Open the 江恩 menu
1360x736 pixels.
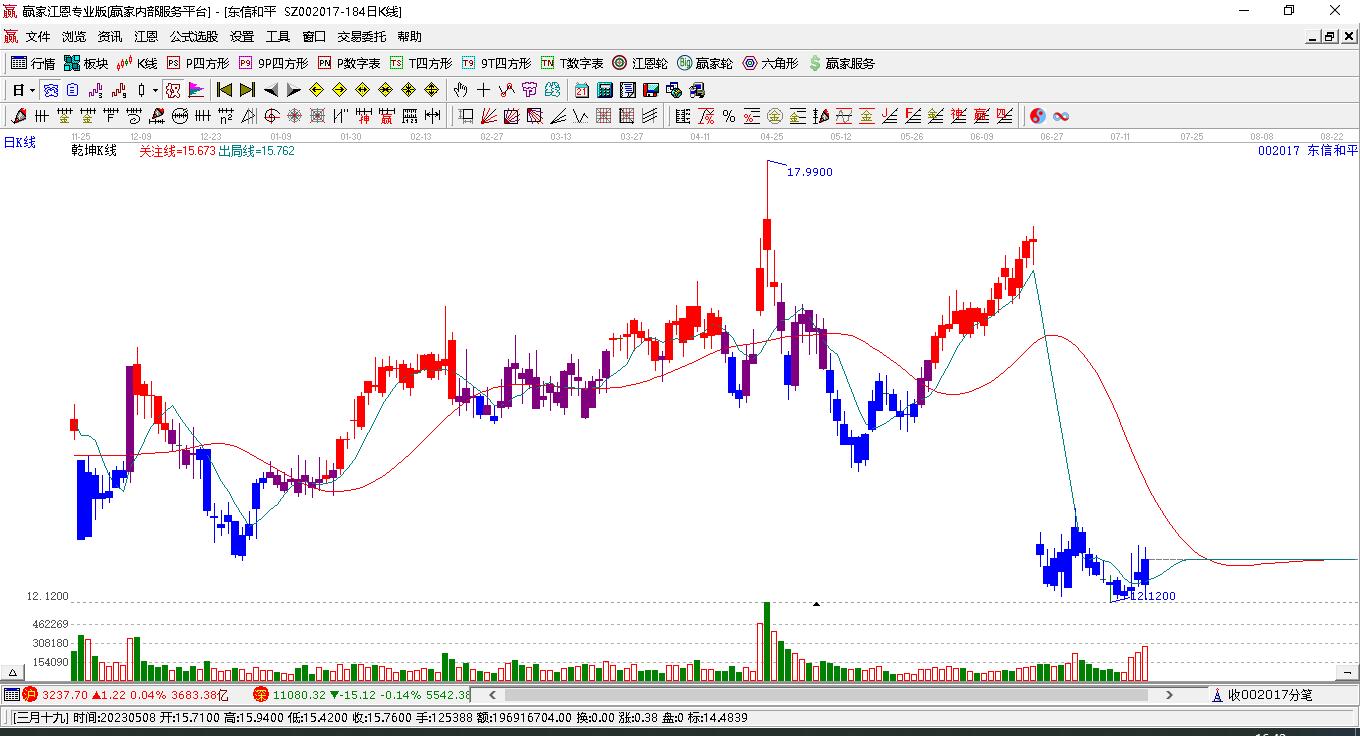point(146,37)
